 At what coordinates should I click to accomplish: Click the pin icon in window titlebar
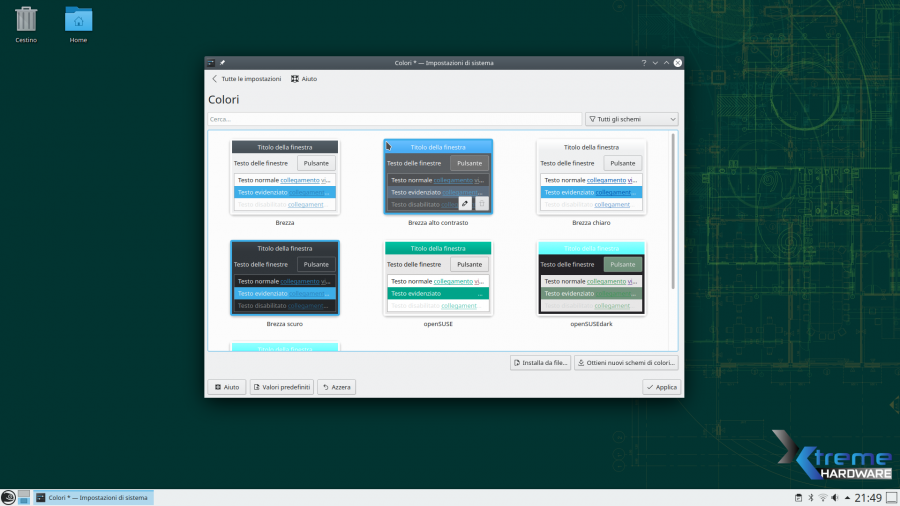tap(222, 63)
